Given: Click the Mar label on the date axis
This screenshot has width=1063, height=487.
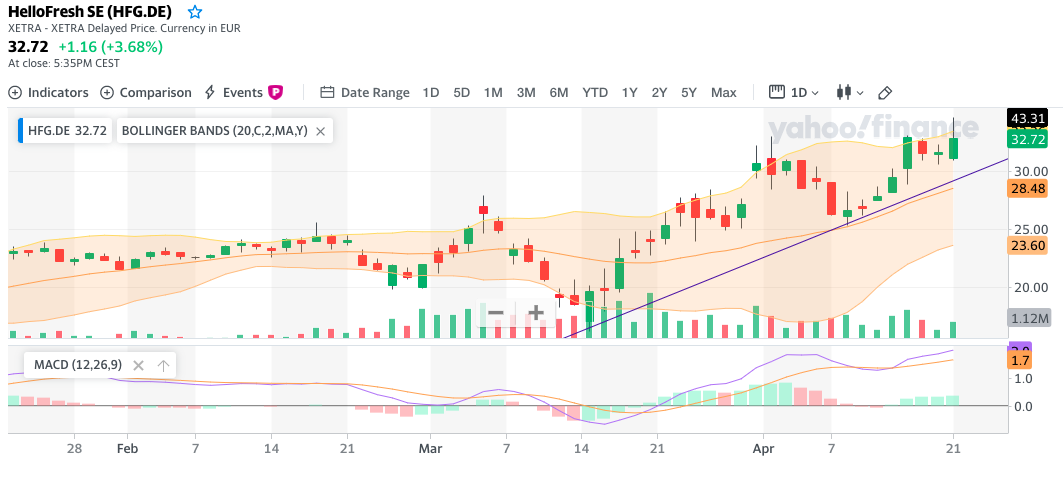Looking at the screenshot, I should pyautogui.click(x=430, y=448).
